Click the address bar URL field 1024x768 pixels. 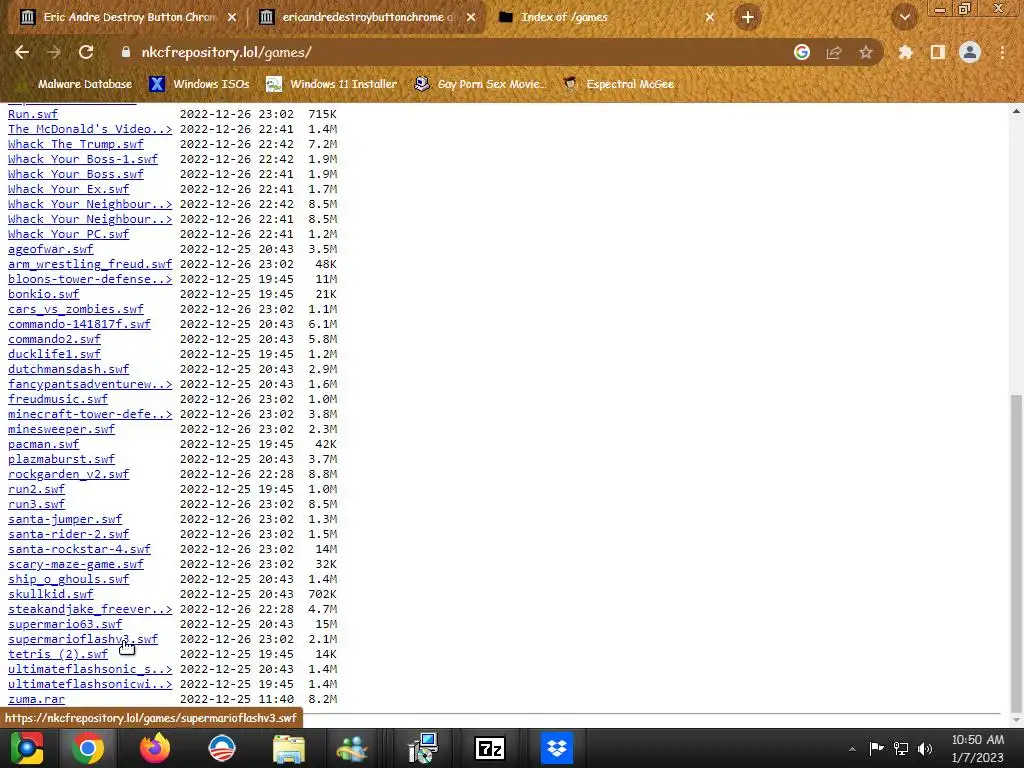(457, 52)
